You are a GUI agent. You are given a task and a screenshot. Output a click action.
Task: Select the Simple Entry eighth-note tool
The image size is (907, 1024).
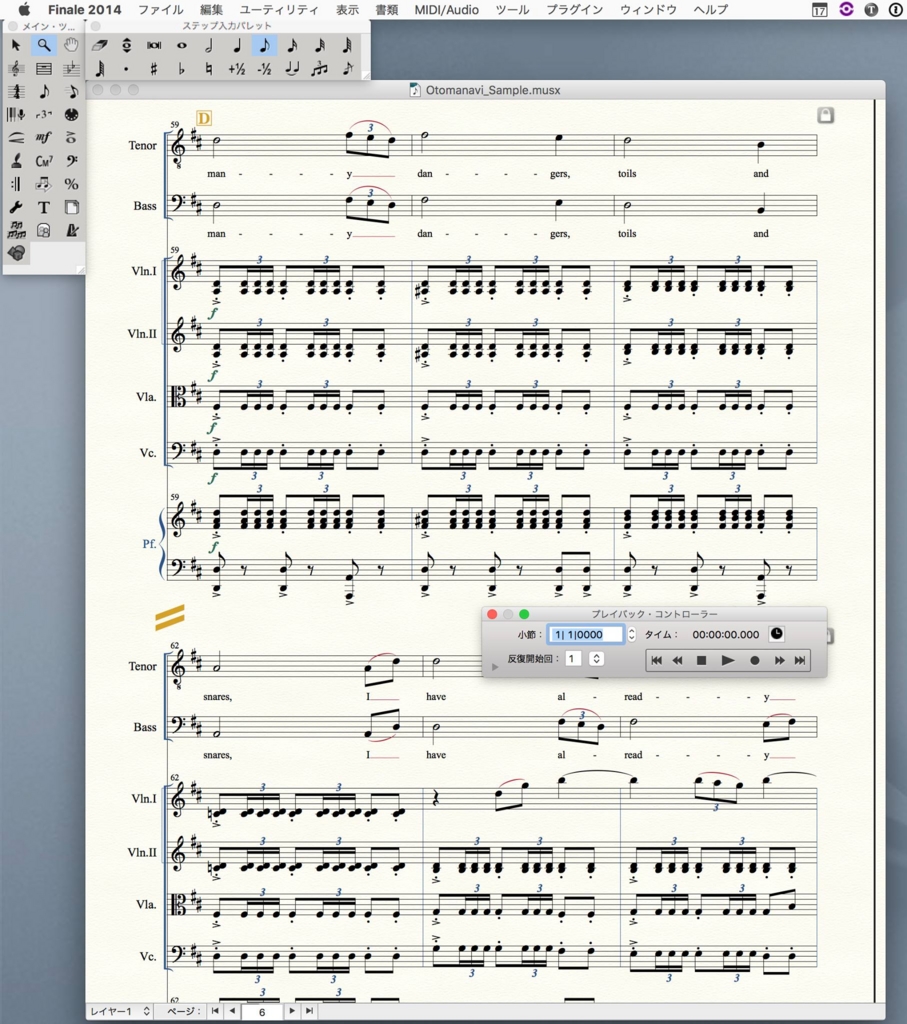pos(44,91)
